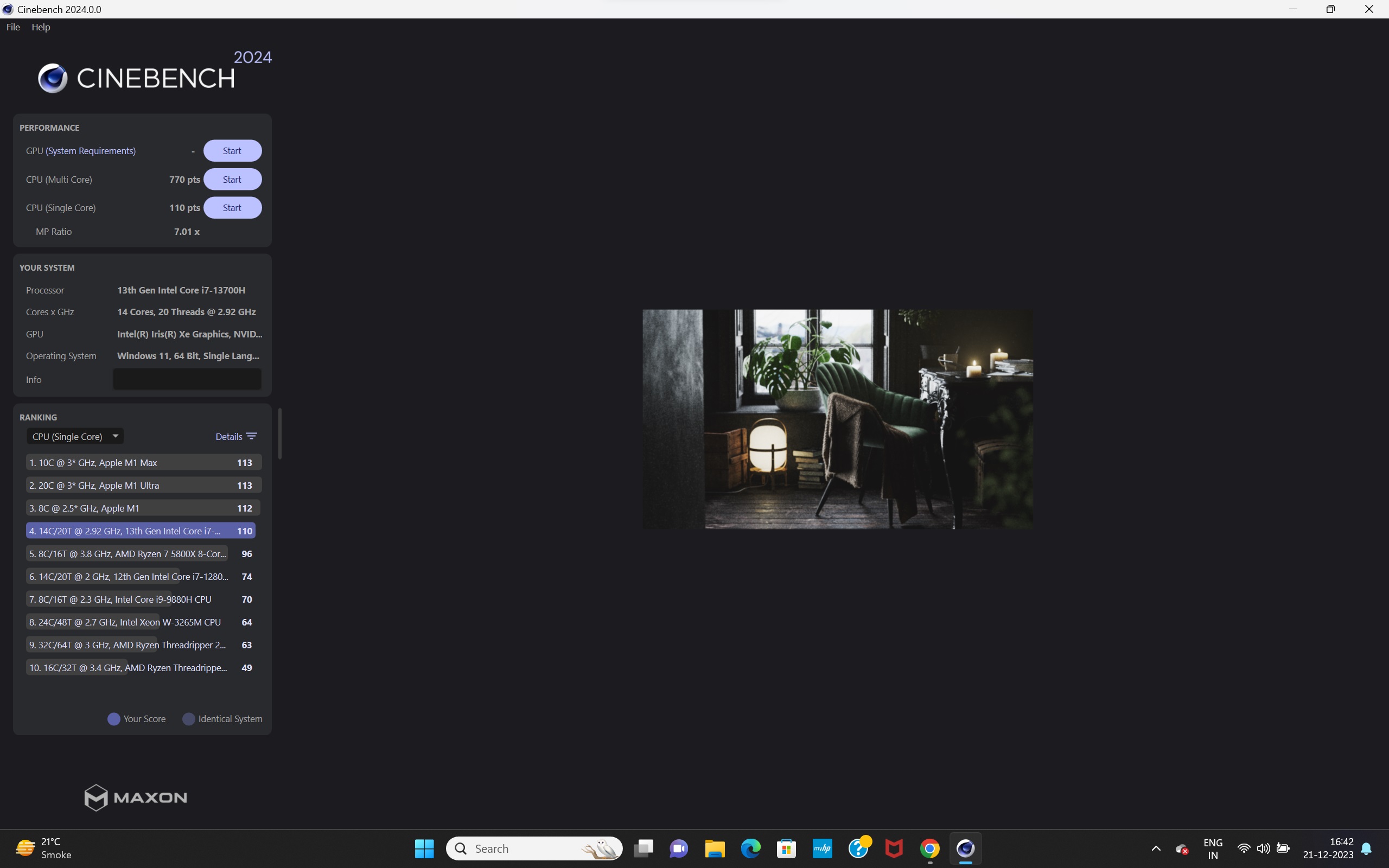The height and width of the screenshot is (868, 1389).
Task: Click the battery status tray icon
Action: 1283,848
